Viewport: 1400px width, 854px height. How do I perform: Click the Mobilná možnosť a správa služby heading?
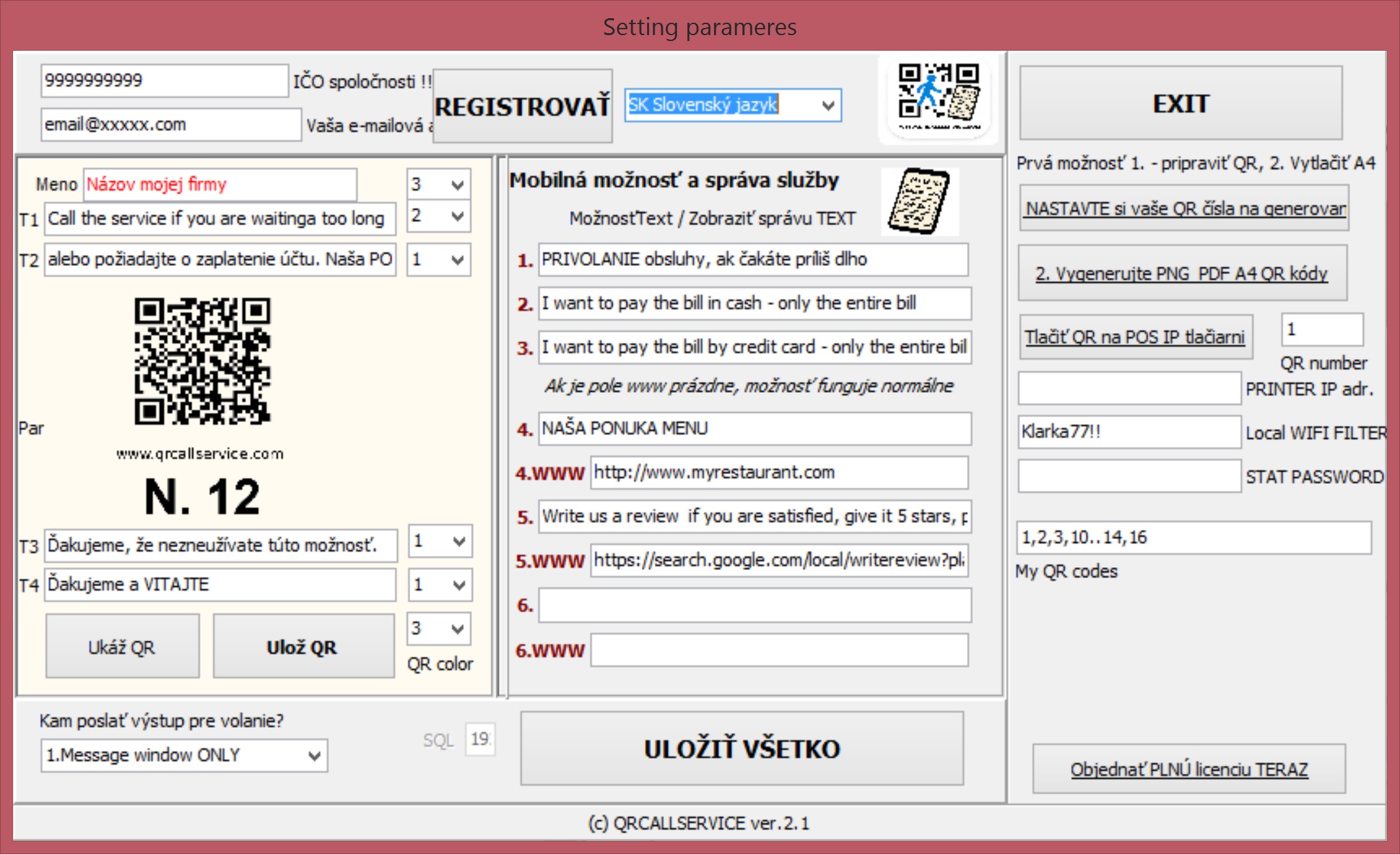(x=674, y=180)
